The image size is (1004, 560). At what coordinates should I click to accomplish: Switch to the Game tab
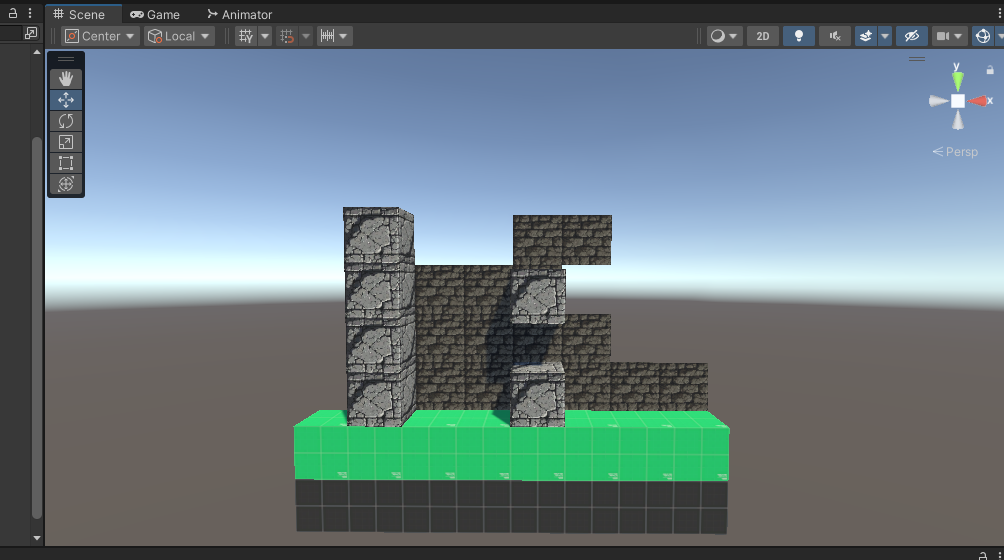(155, 14)
